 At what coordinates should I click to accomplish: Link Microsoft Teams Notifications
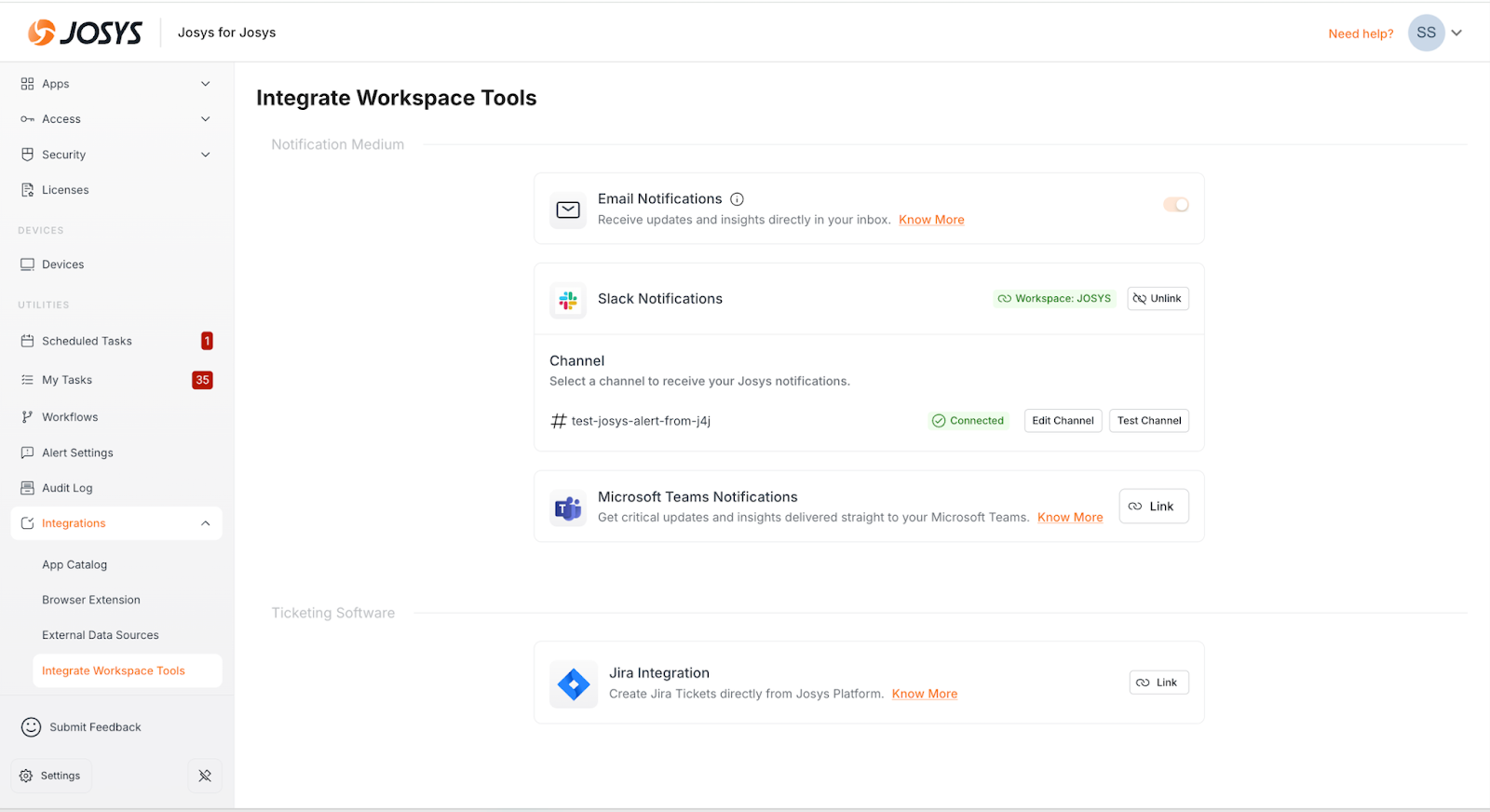pyautogui.click(x=1154, y=507)
